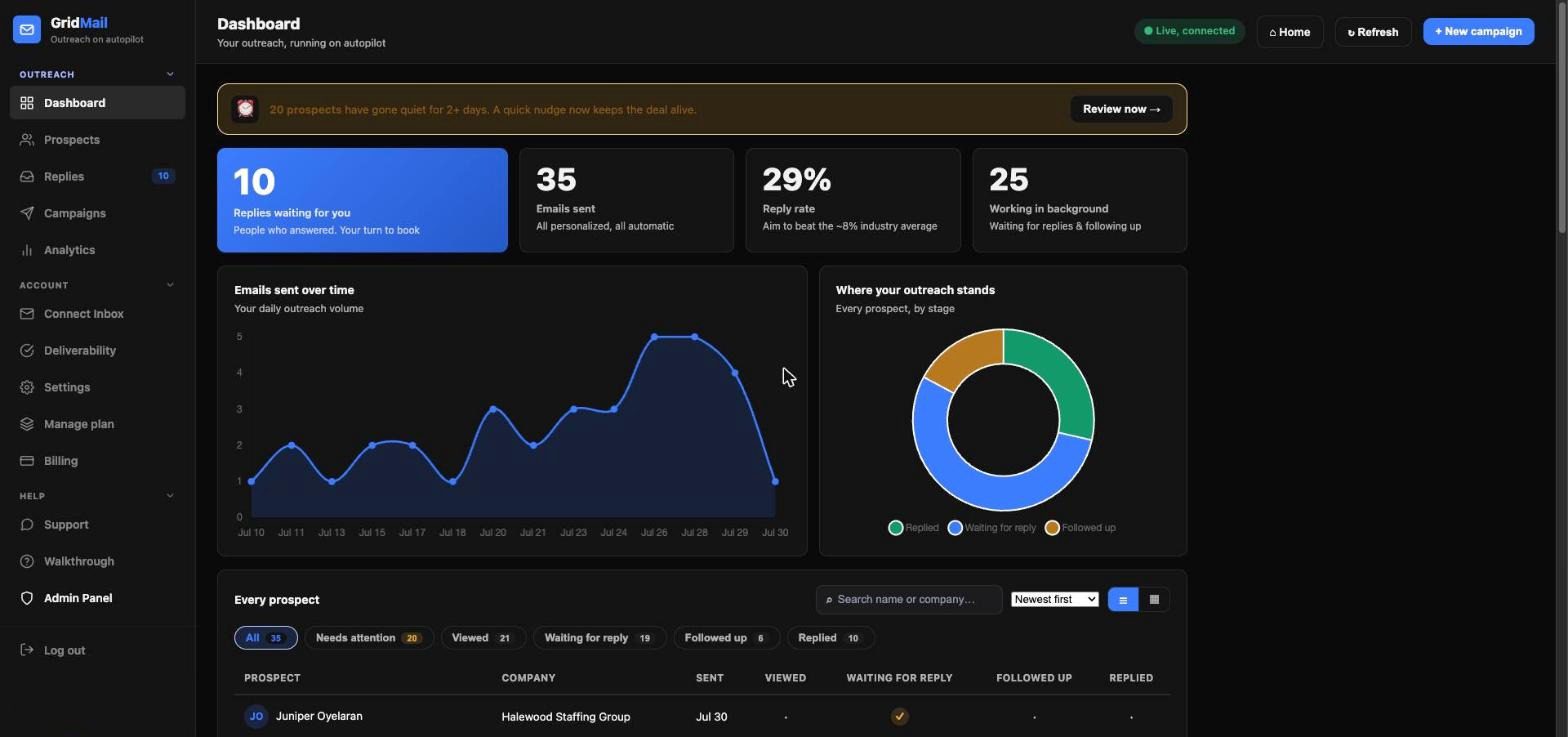Open Admin Panel shield item
Image resolution: width=1568 pixels, height=737 pixels.
(x=97, y=598)
